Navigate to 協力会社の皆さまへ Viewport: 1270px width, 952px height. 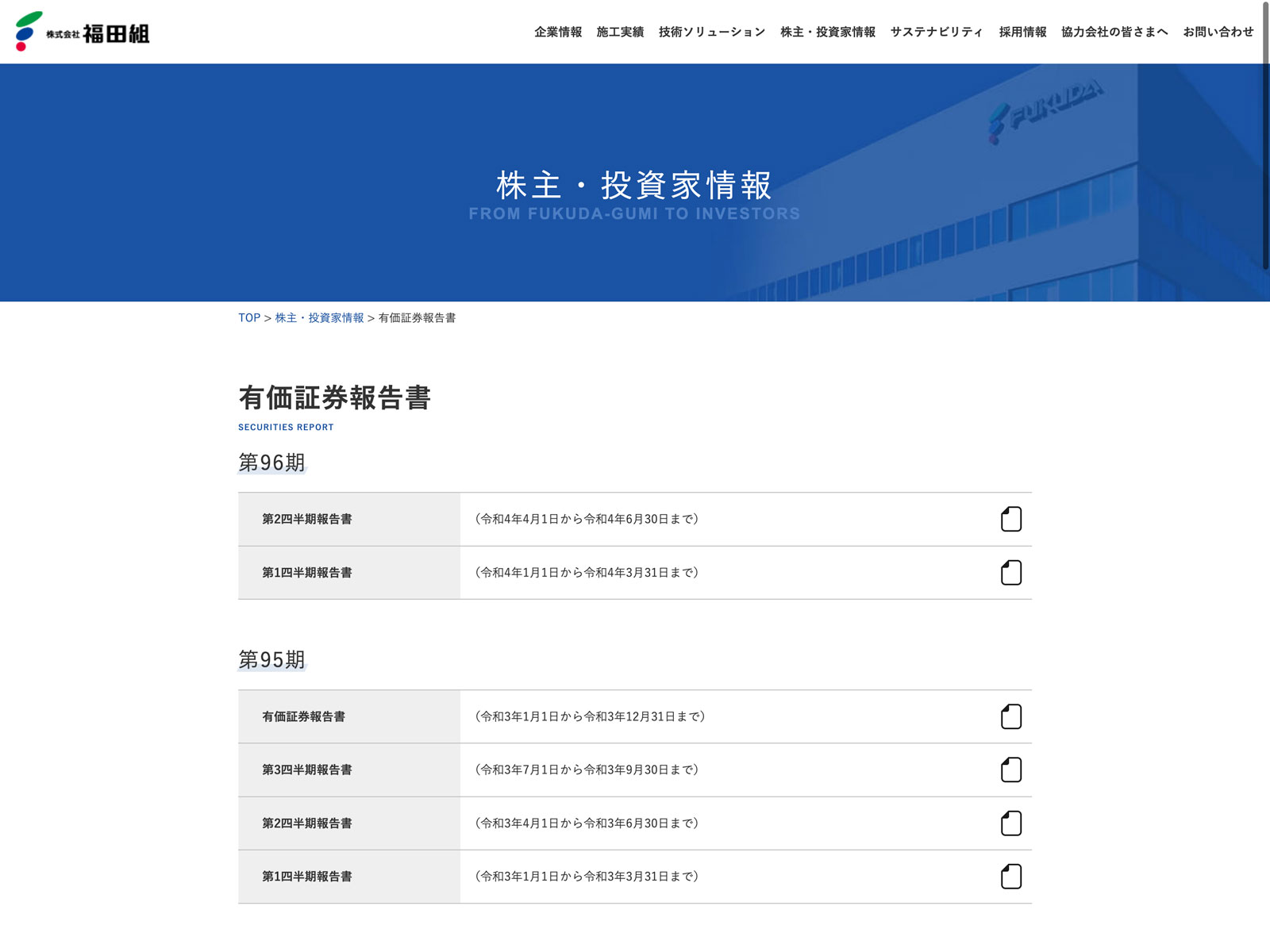1114,32
